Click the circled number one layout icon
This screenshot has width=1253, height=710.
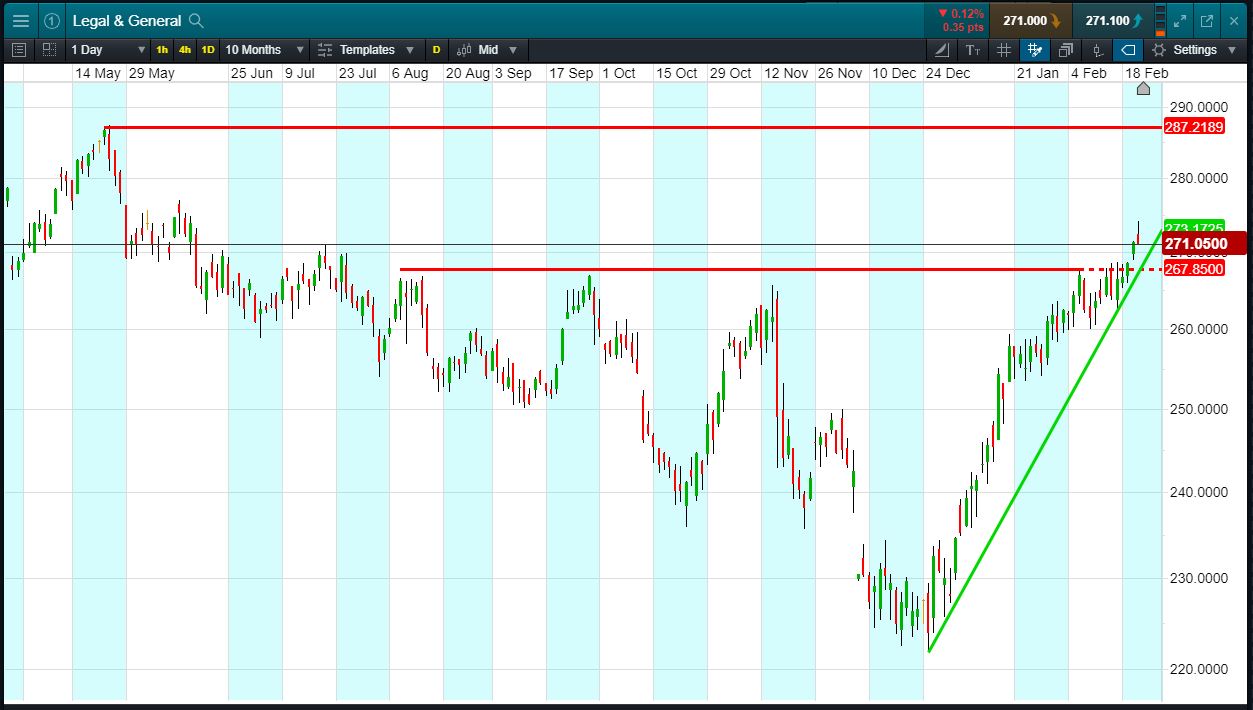coord(52,20)
